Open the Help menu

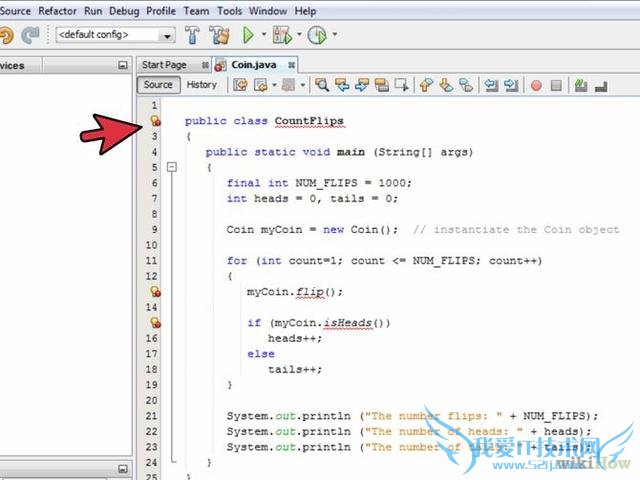[305, 11]
